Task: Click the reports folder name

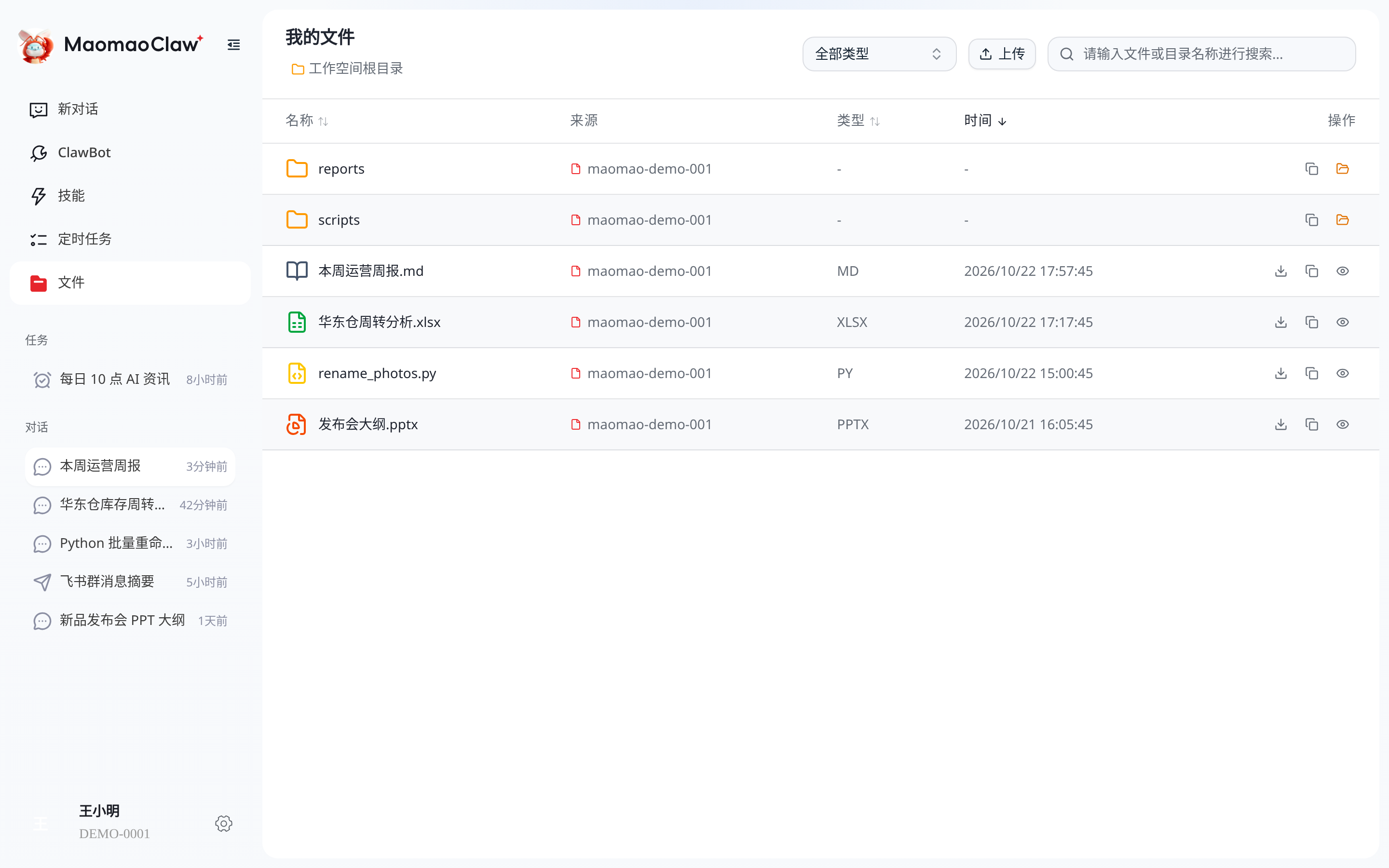Action: point(341,169)
